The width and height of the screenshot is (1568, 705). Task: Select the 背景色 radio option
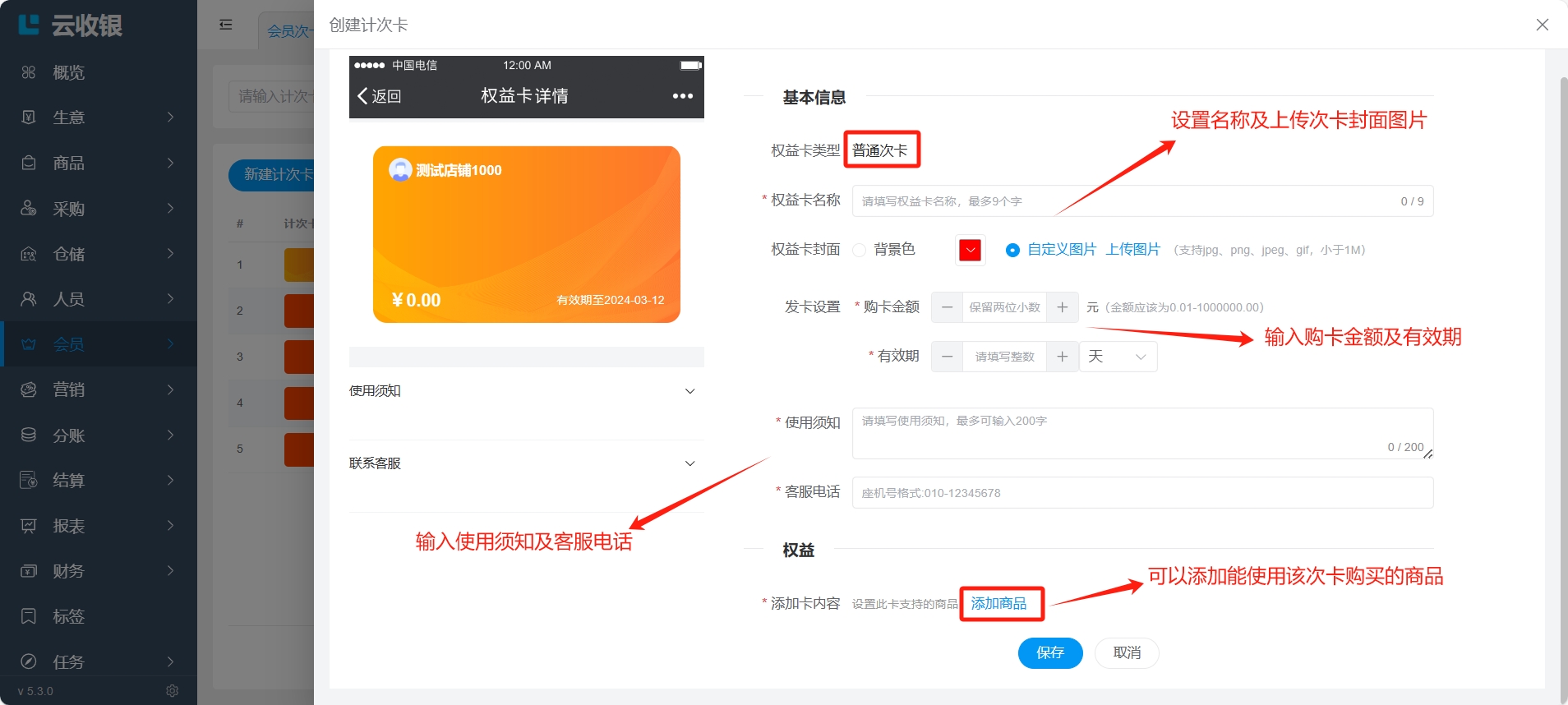[860, 250]
